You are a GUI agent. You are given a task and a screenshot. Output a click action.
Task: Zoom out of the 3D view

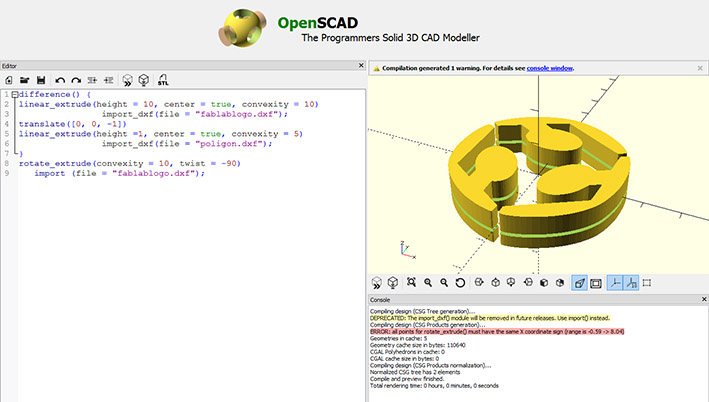[444, 283]
